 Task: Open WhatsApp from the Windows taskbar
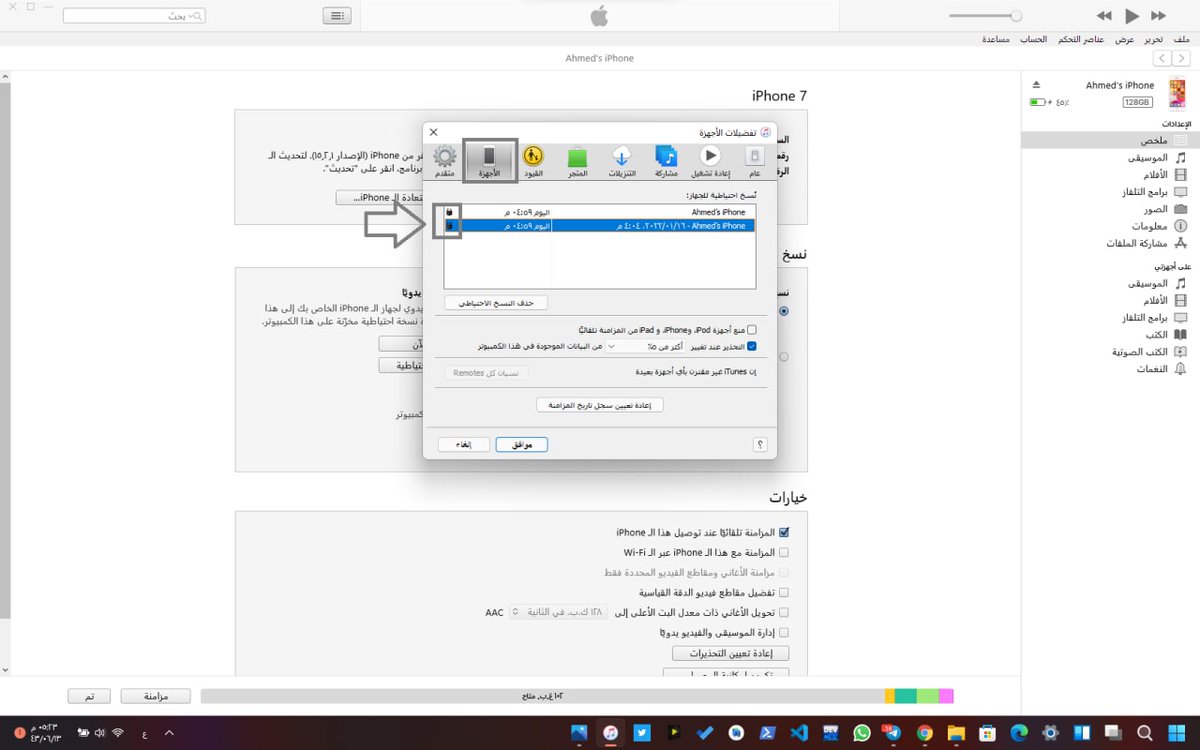tap(863, 733)
